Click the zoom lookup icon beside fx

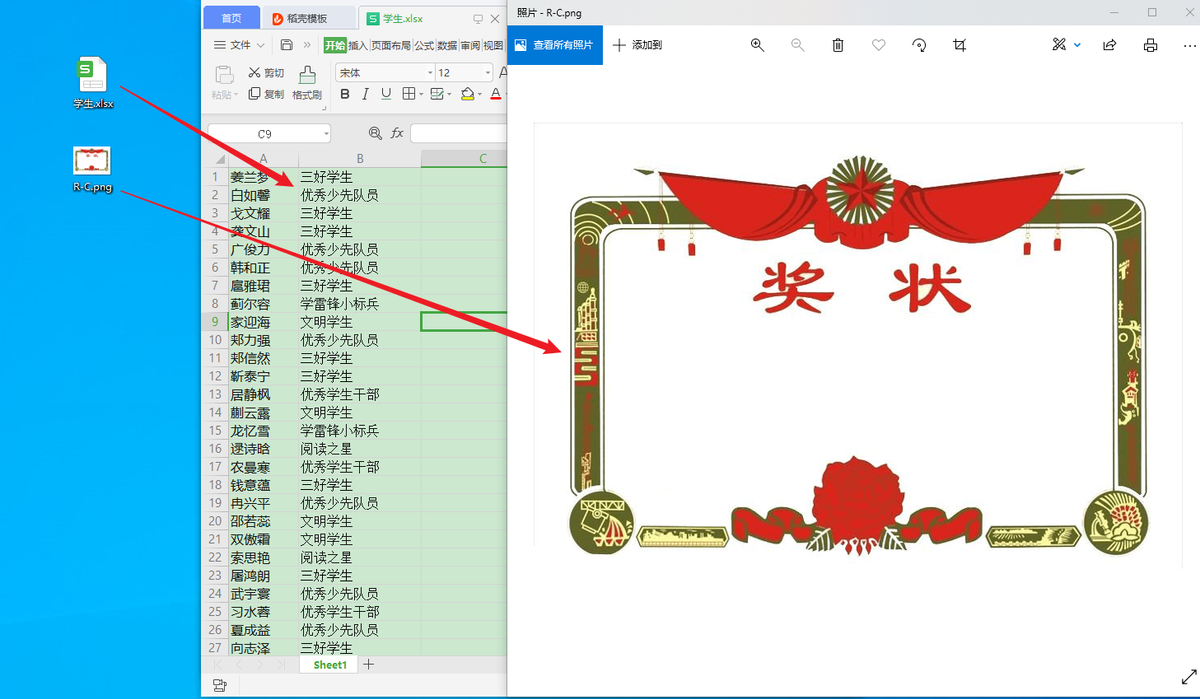[375, 133]
